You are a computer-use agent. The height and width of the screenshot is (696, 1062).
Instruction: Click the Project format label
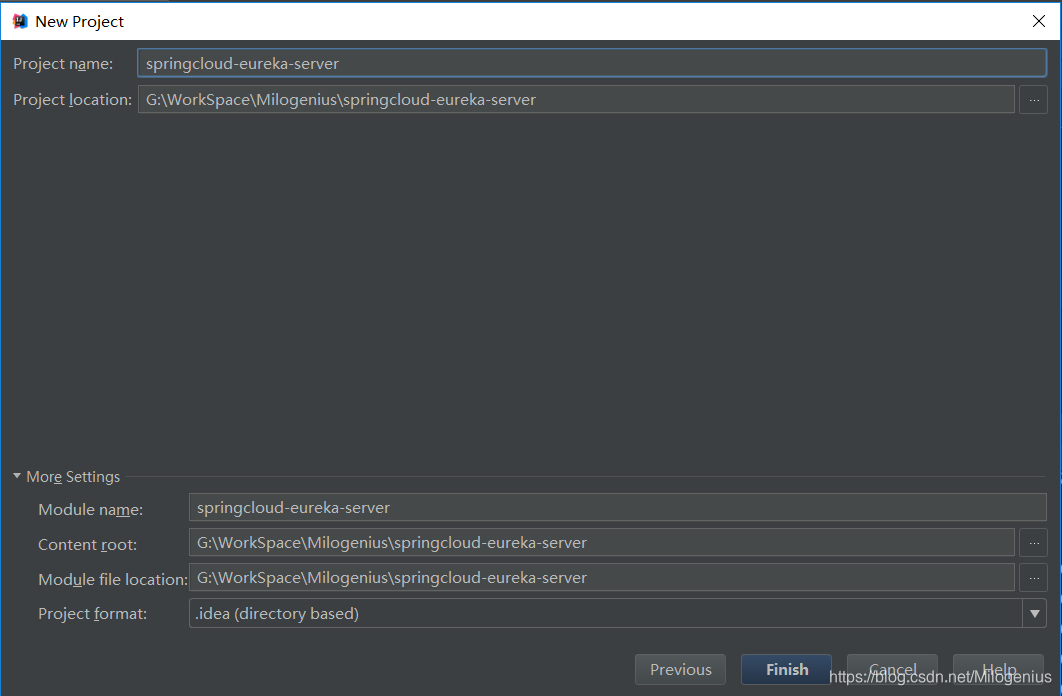point(92,613)
